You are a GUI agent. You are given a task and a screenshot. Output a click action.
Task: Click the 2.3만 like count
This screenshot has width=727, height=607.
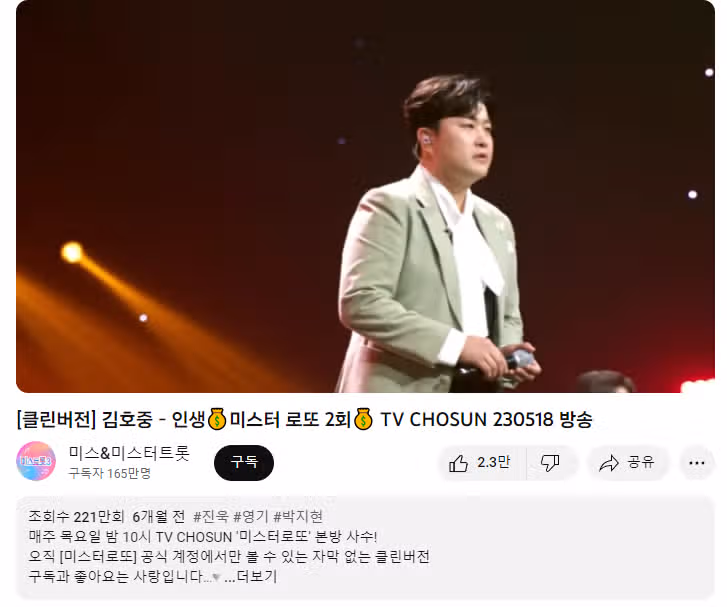click(493, 462)
